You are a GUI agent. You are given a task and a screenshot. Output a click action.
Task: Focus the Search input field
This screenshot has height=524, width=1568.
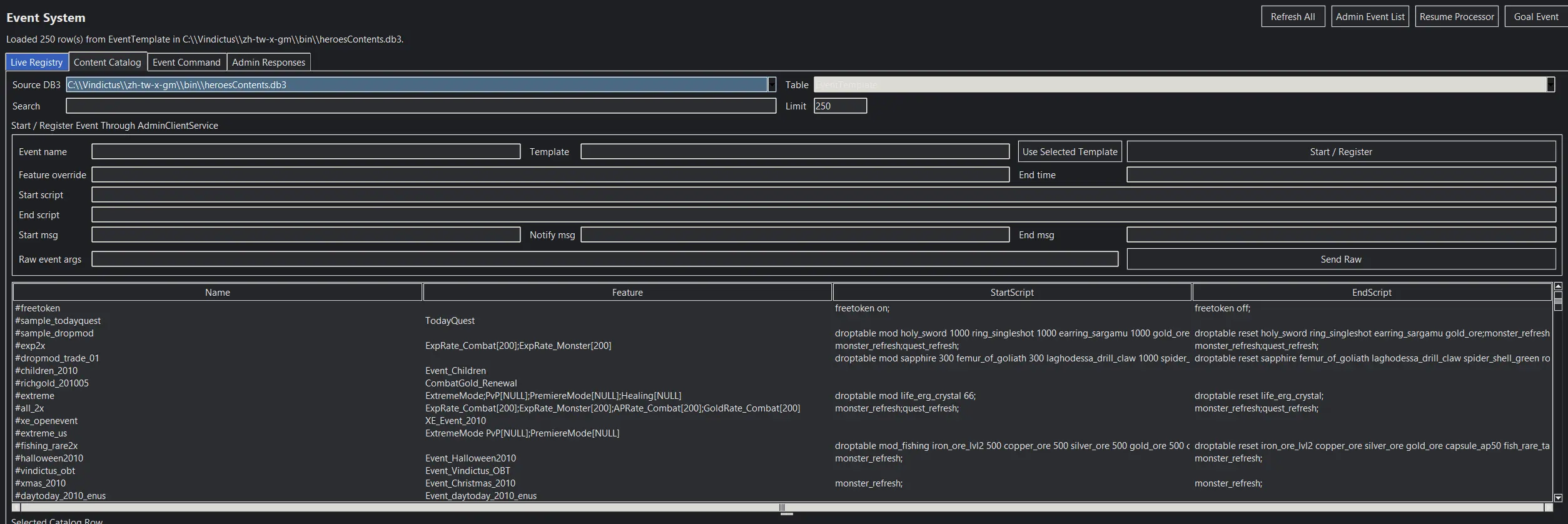[421, 106]
